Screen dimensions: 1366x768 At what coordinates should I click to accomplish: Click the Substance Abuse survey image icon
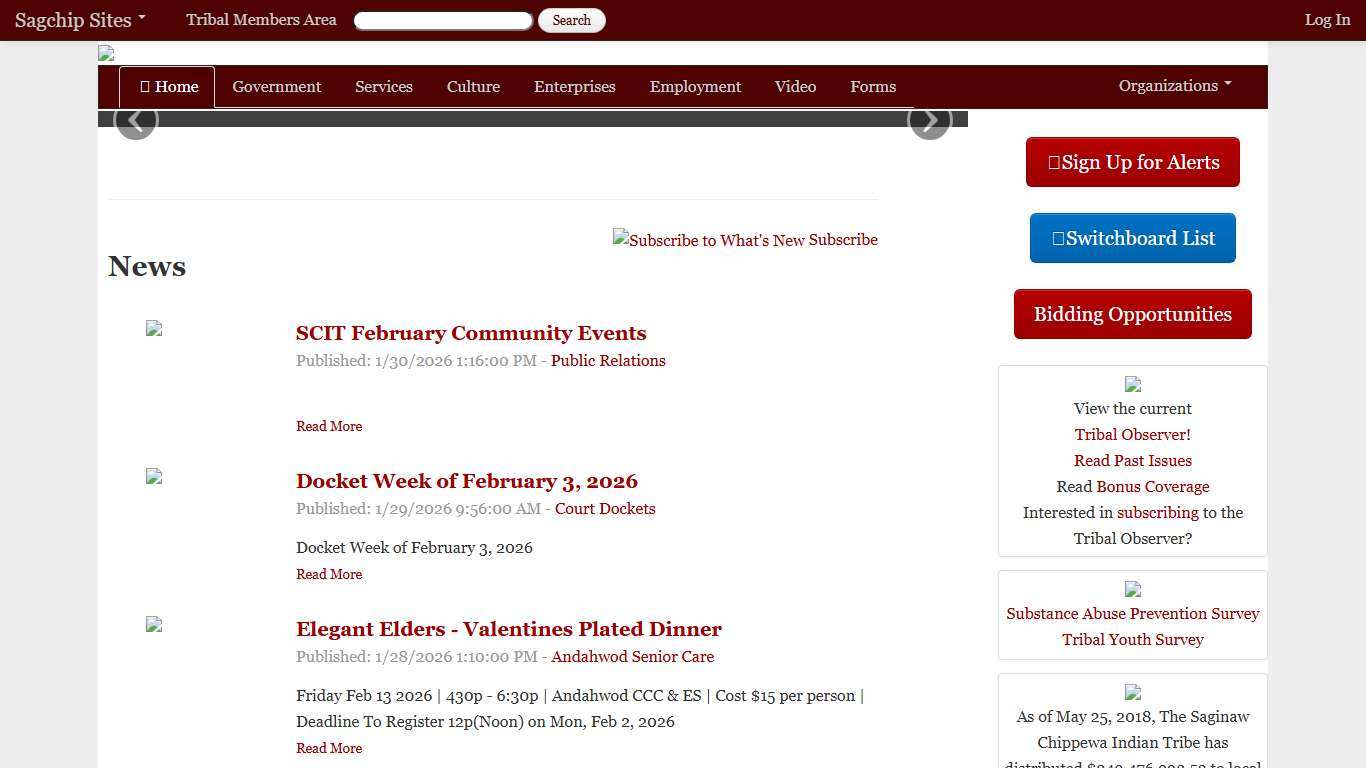pyautogui.click(x=1132, y=589)
